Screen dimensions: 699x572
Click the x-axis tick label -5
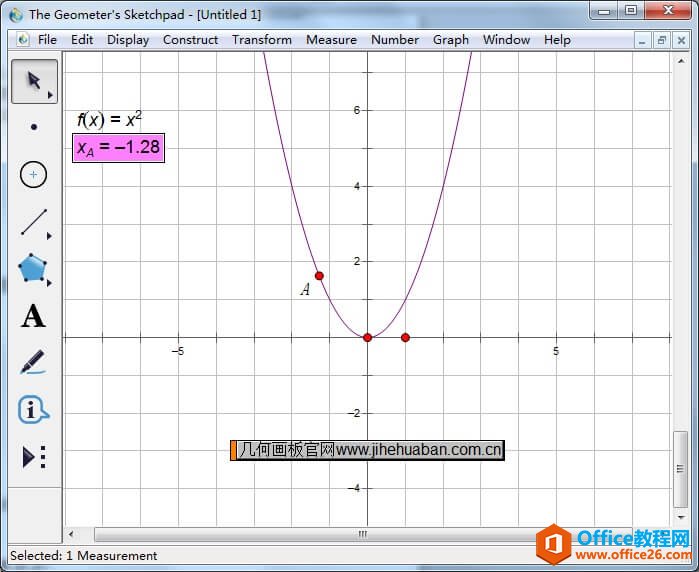point(178,351)
